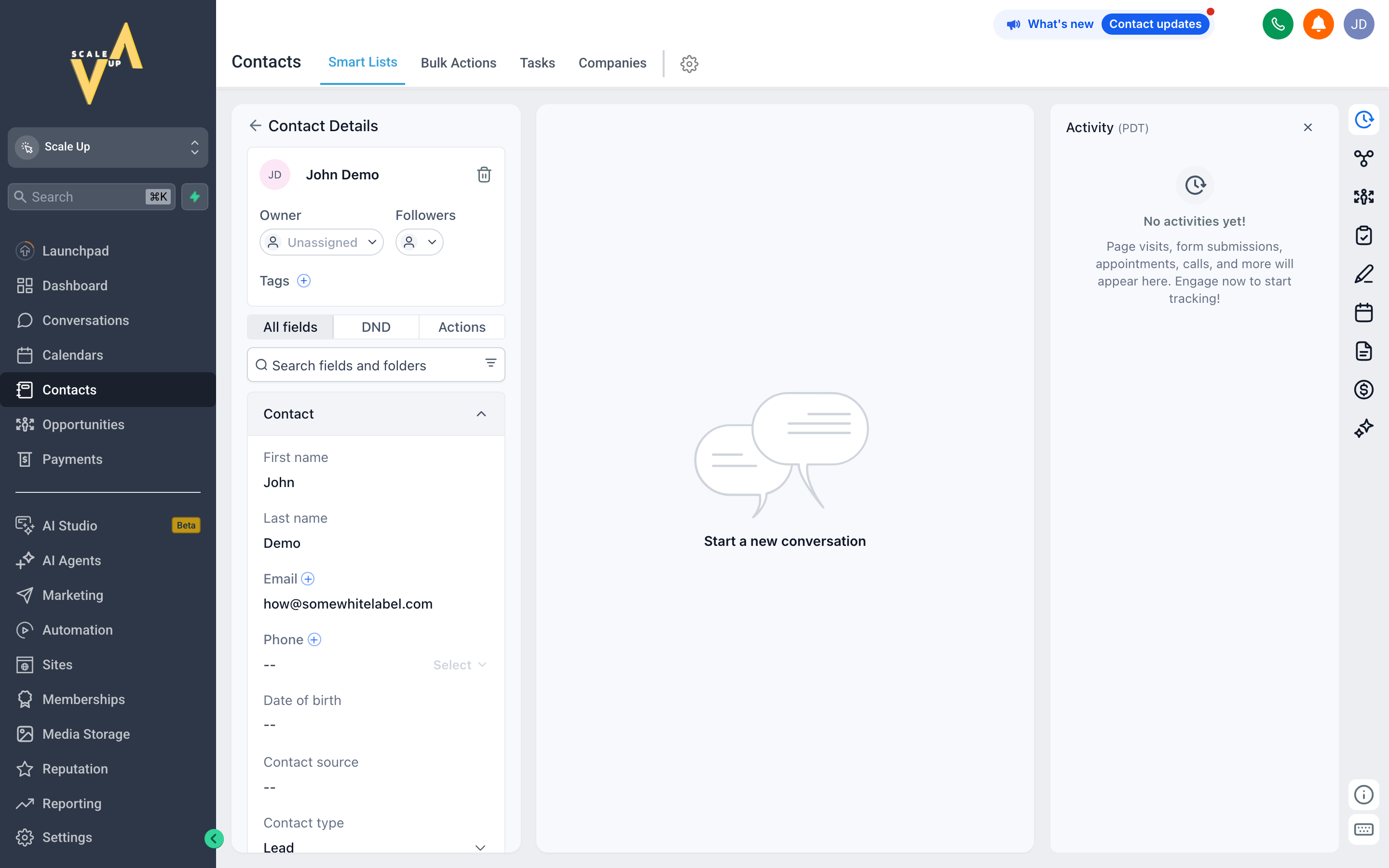The image size is (1389, 868).
Task: Open notes pencil icon in right rail
Action: 1364,274
